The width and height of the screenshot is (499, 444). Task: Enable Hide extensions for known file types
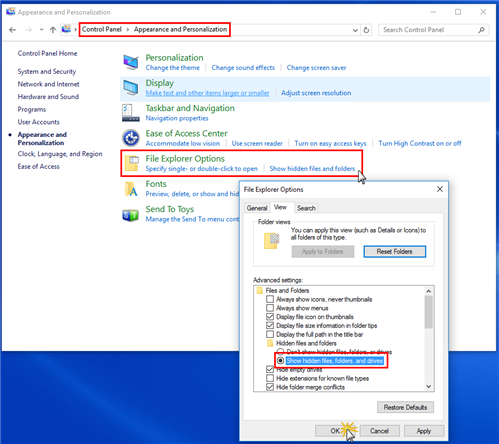click(x=270, y=378)
